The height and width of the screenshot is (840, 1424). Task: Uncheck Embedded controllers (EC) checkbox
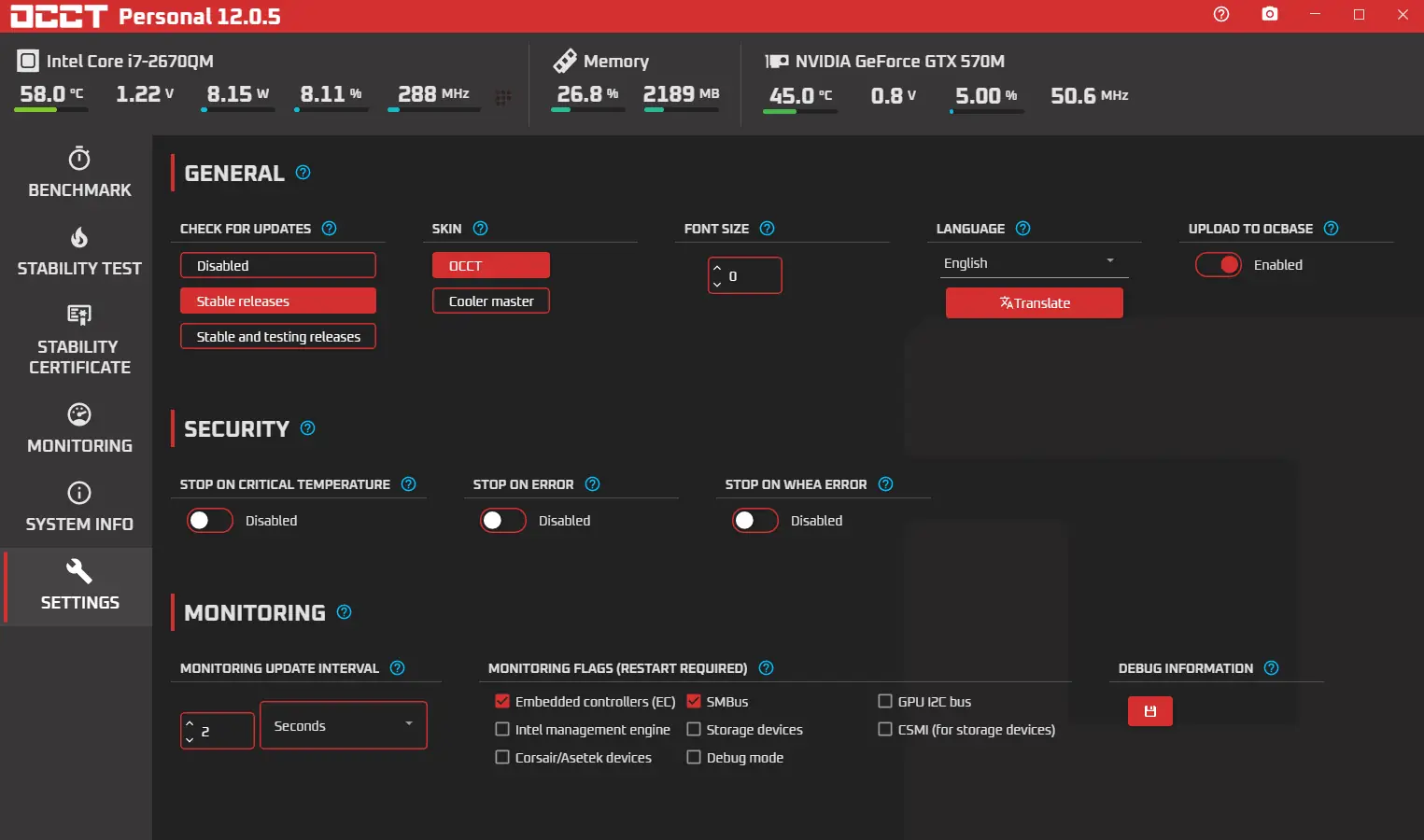point(502,702)
